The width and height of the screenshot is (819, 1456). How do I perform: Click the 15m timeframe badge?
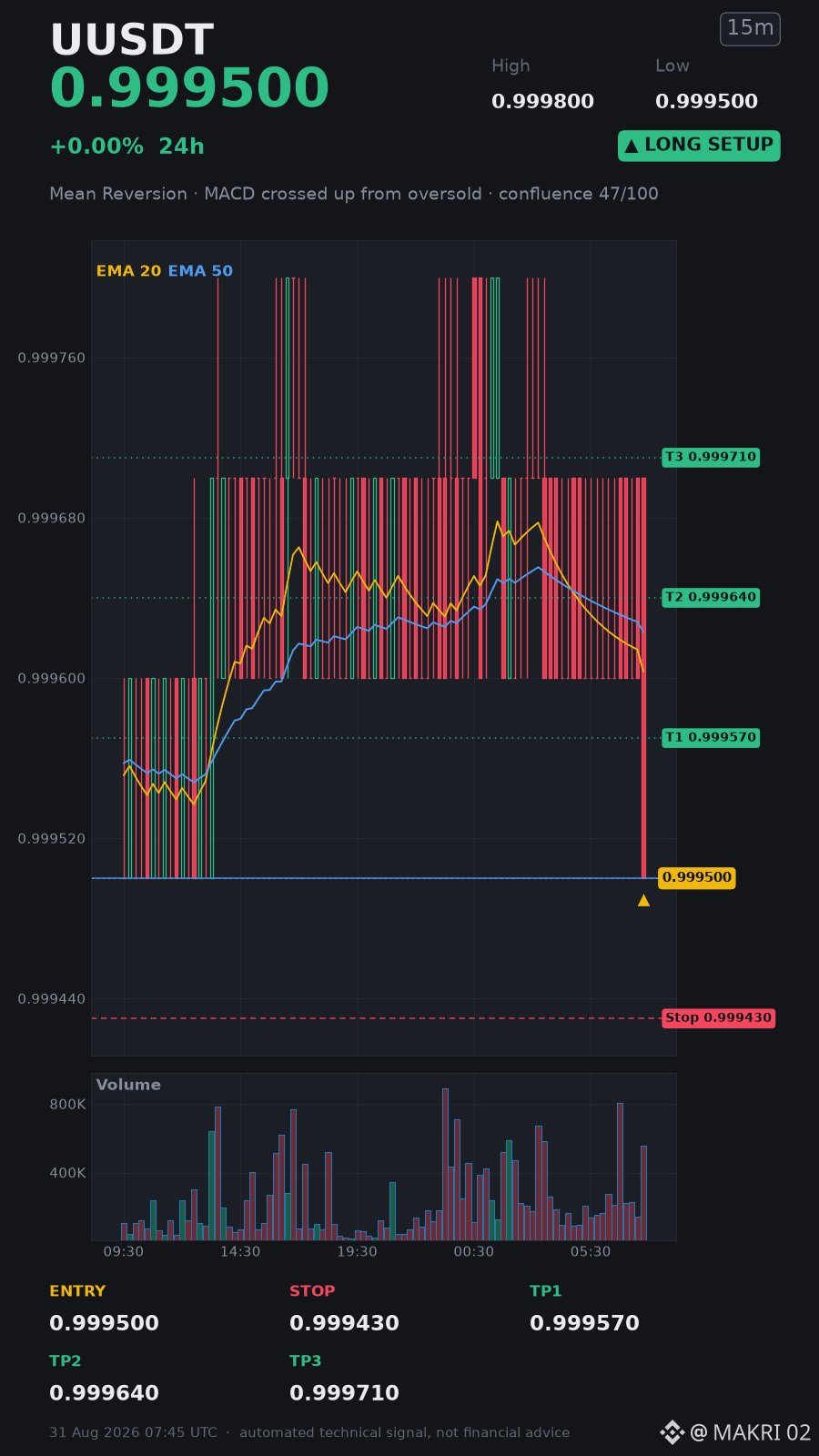click(x=750, y=29)
